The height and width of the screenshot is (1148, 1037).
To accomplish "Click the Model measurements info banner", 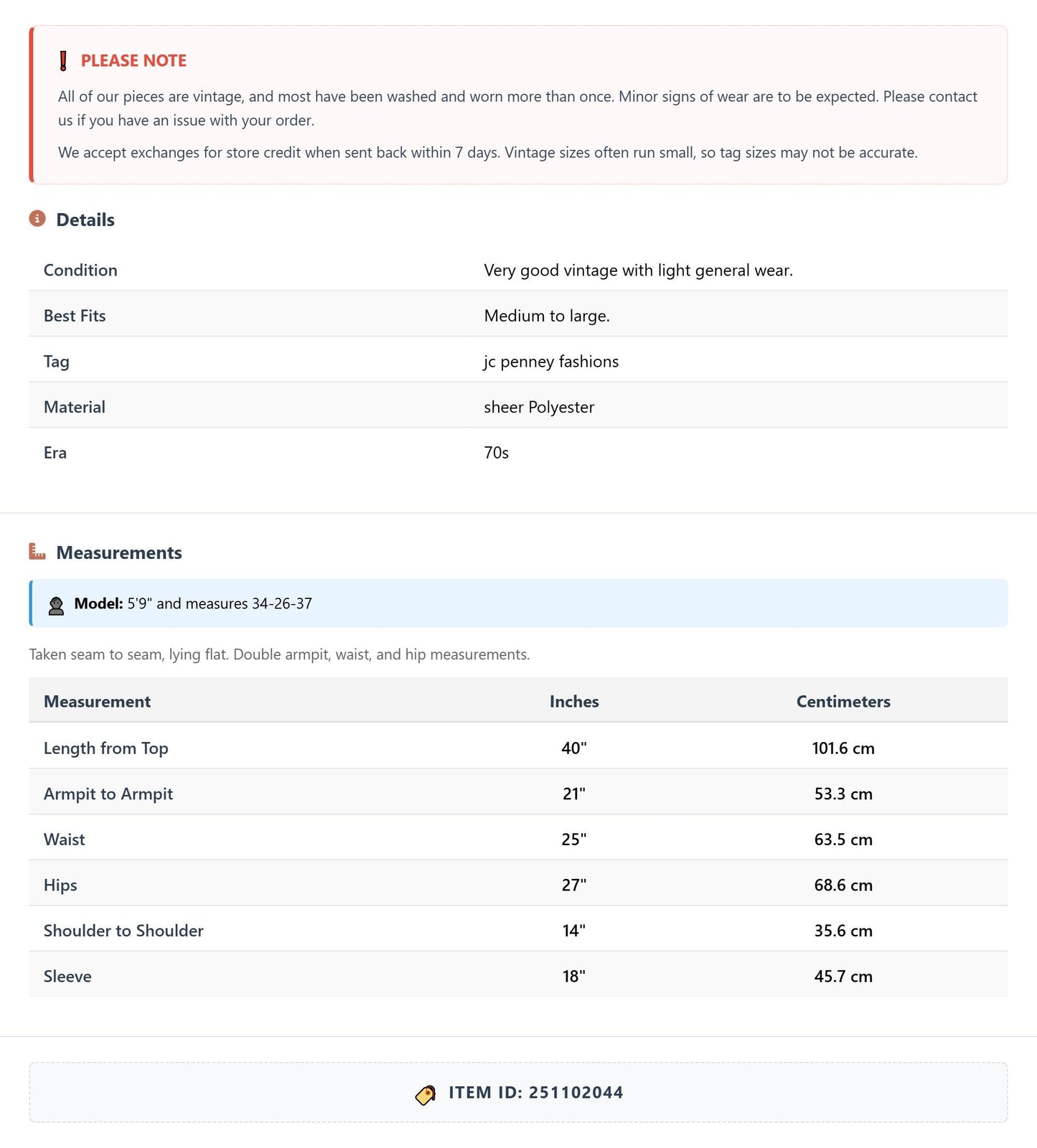I will (x=518, y=603).
